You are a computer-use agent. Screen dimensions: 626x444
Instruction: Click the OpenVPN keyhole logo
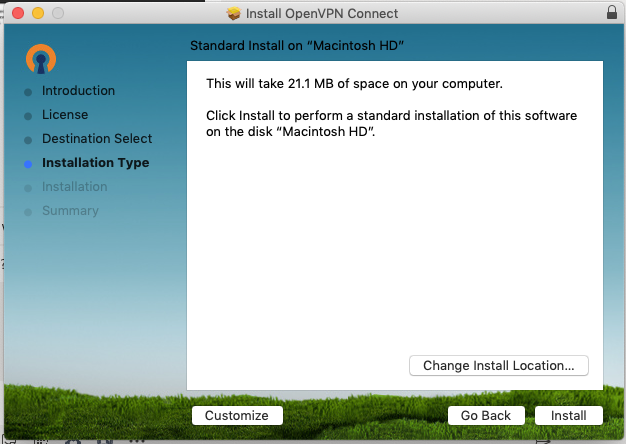(x=41, y=59)
